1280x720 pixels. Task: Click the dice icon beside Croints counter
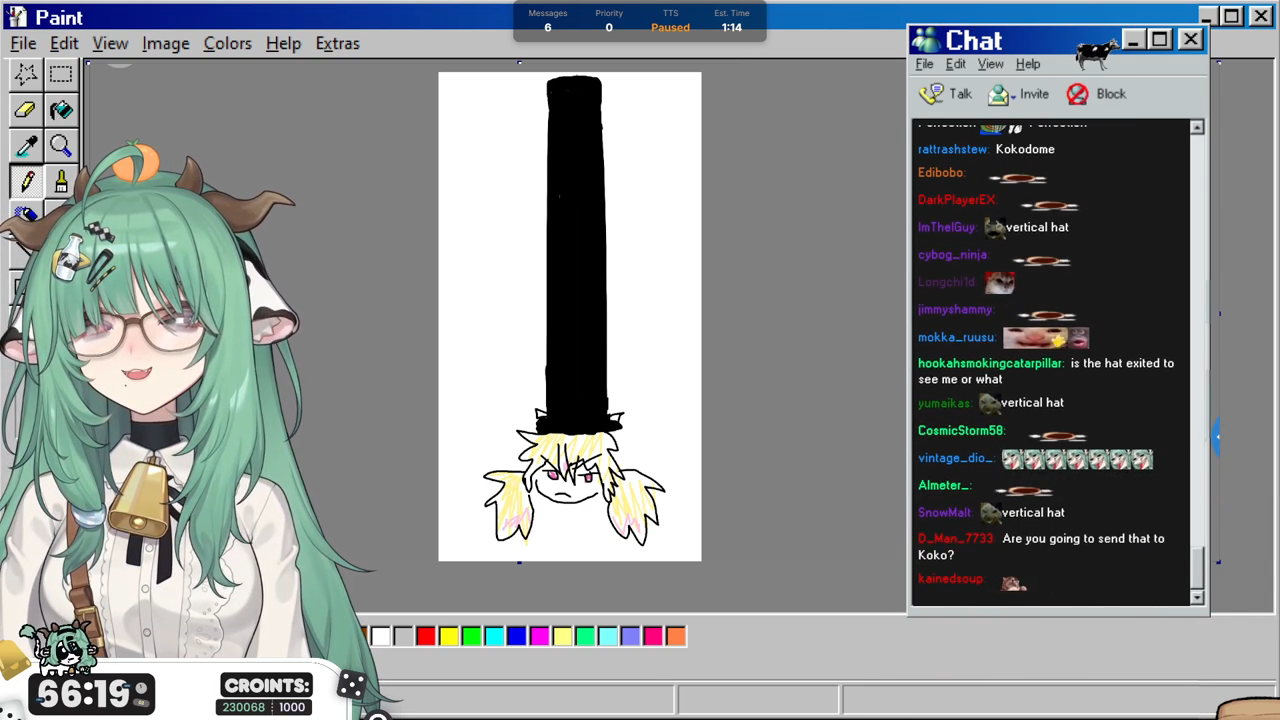coord(351,685)
